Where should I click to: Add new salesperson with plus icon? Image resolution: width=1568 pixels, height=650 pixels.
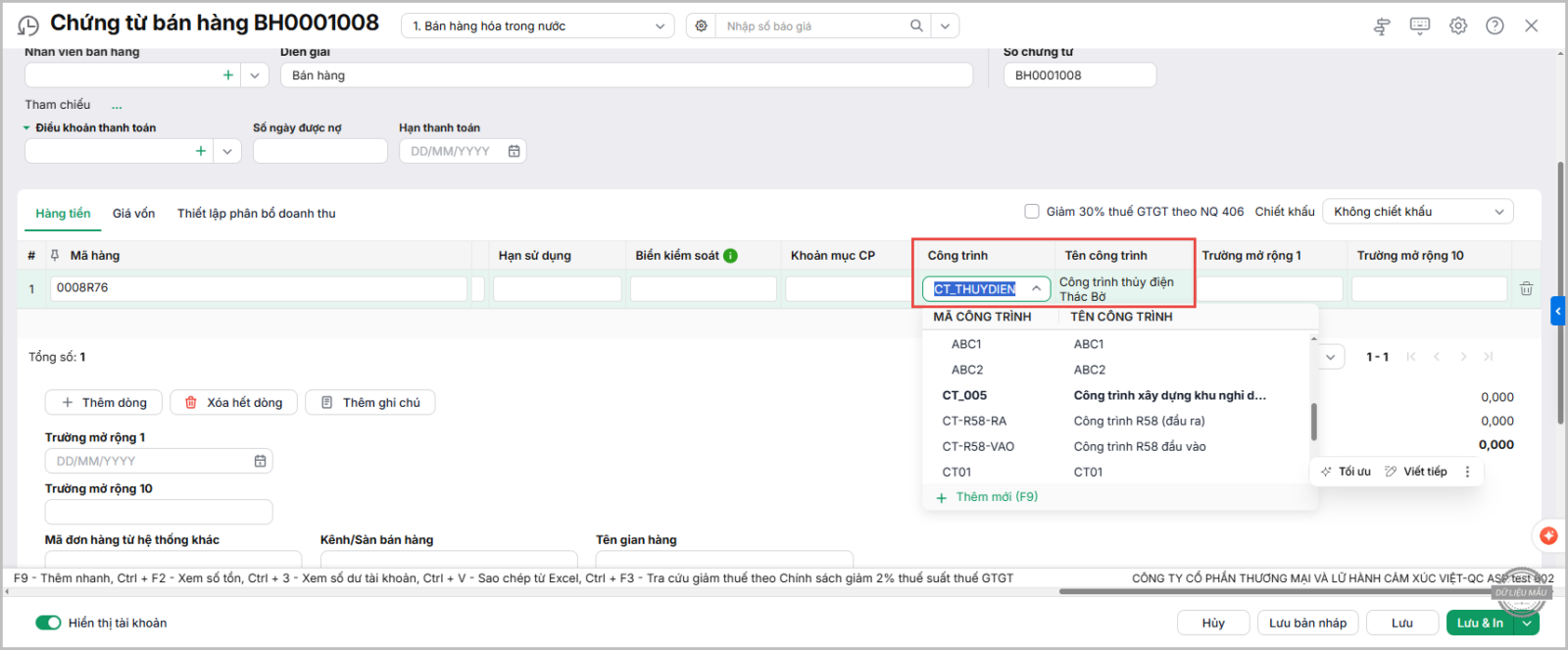pos(228,75)
